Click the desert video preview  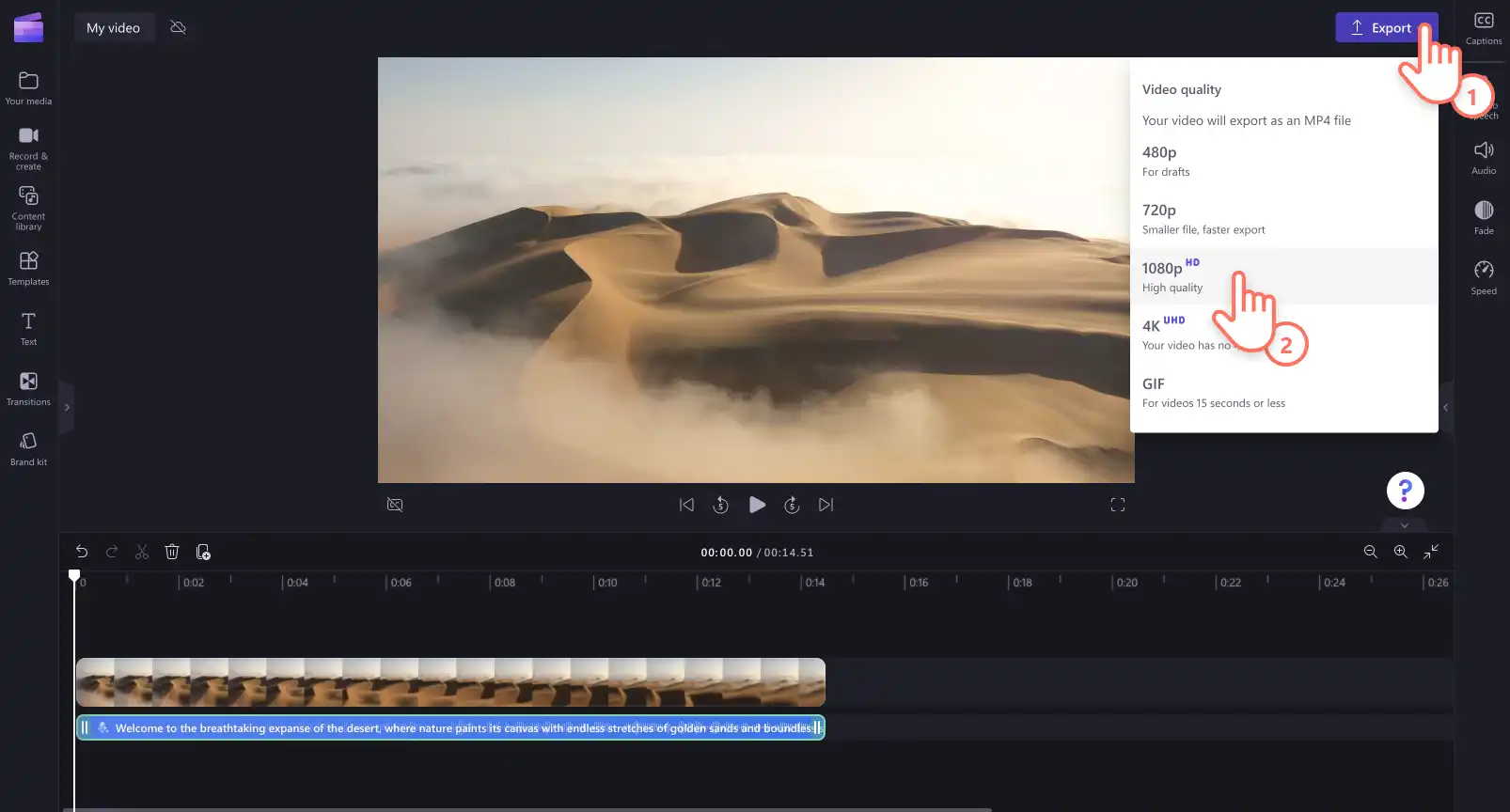(755, 271)
